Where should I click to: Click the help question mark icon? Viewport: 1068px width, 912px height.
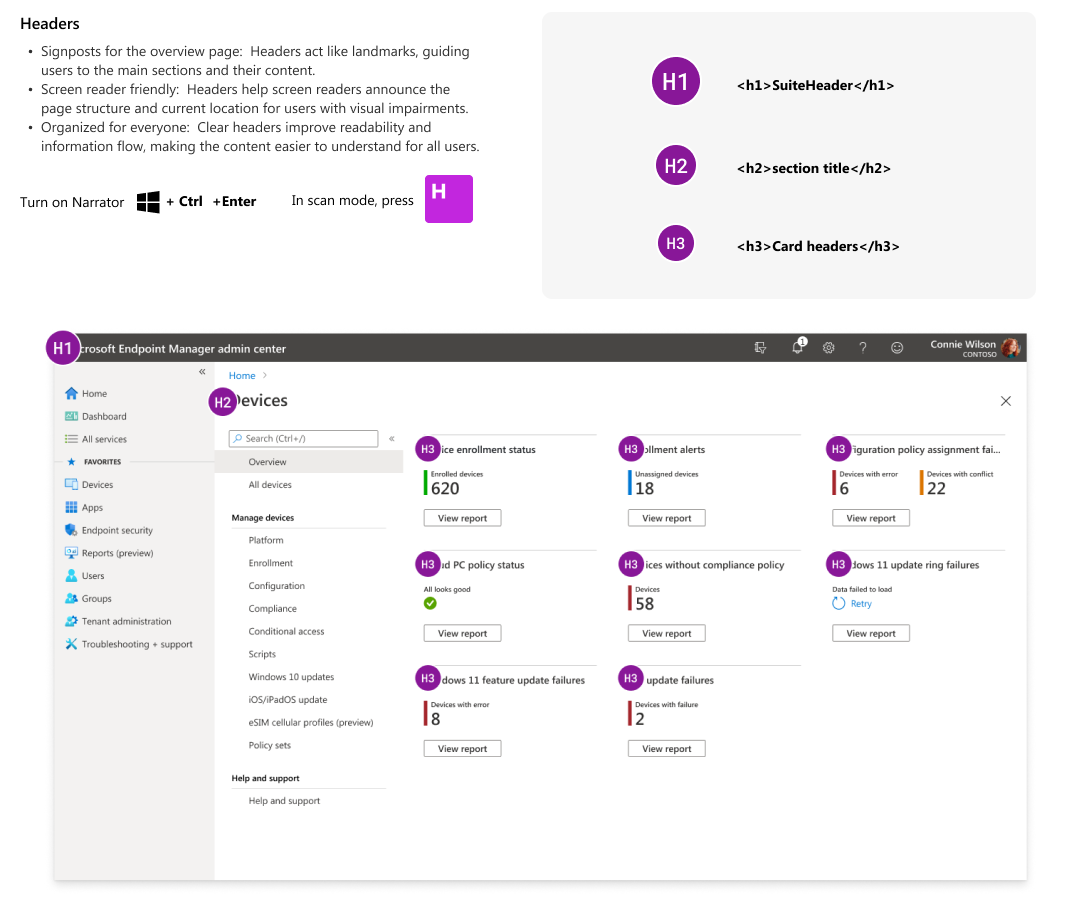coord(862,348)
